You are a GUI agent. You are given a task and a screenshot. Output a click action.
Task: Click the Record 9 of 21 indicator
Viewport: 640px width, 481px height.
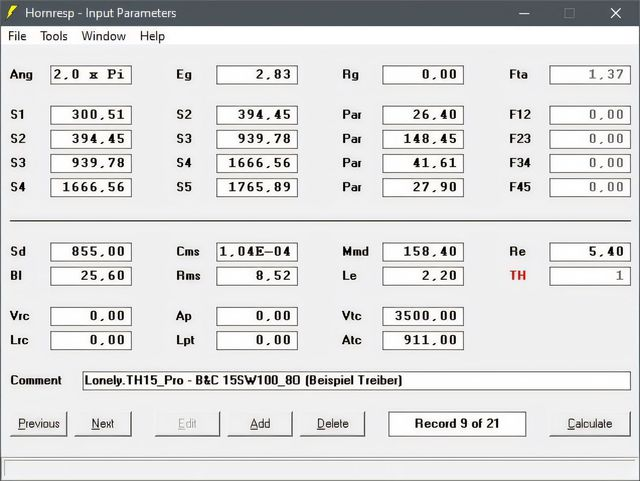(457, 424)
